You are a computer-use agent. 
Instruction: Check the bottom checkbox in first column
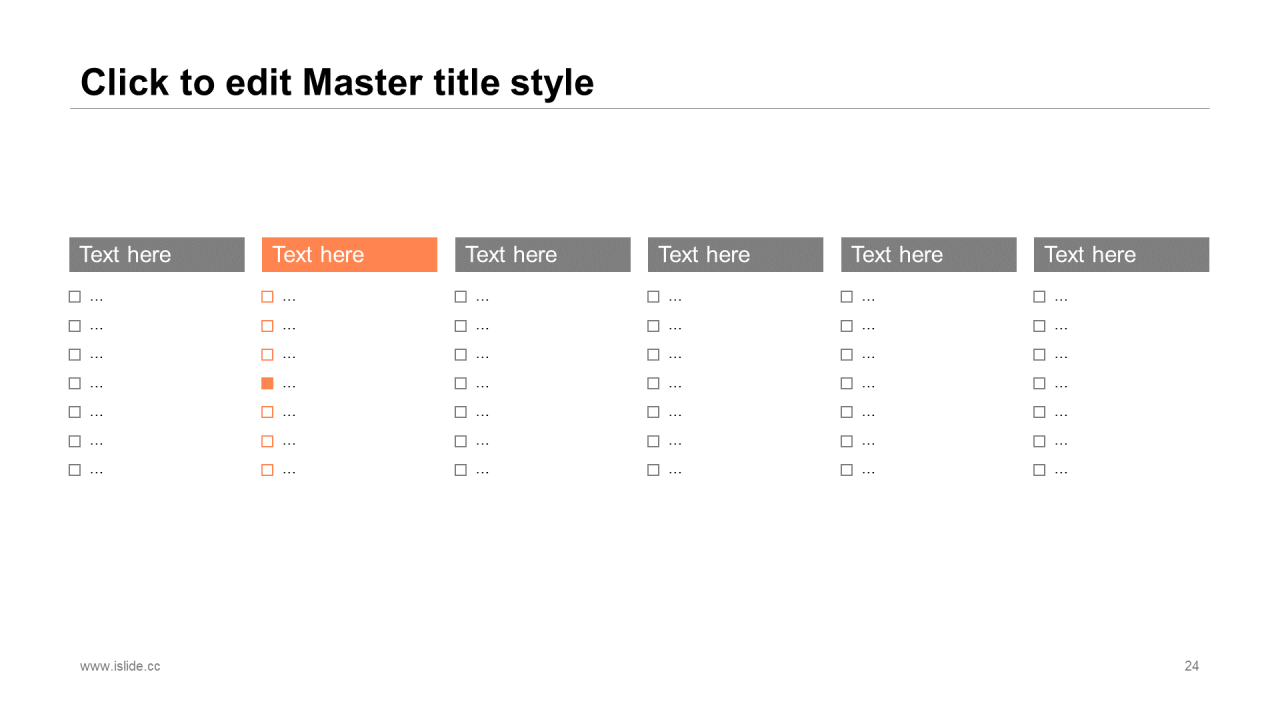[74, 470]
